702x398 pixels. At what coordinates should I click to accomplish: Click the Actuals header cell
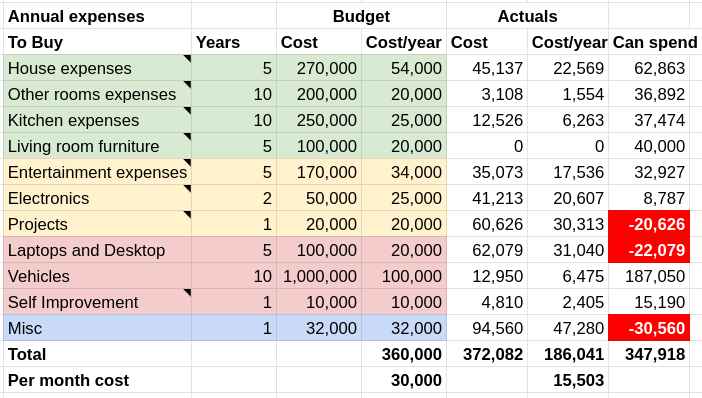tap(527, 16)
